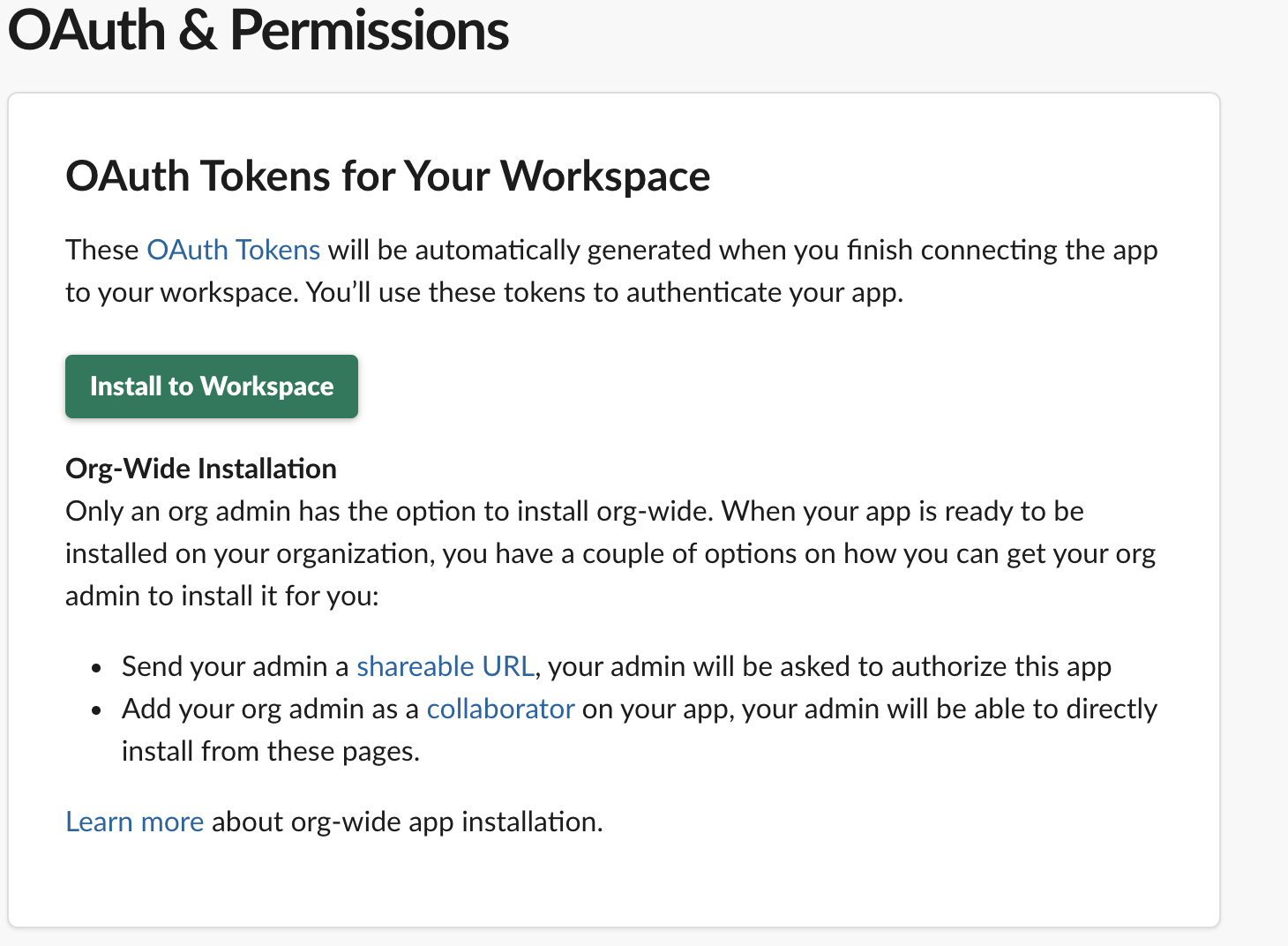The height and width of the screenshot is (946, 1288).
Task: Click the Install to Workspace button
Action: 212,387
